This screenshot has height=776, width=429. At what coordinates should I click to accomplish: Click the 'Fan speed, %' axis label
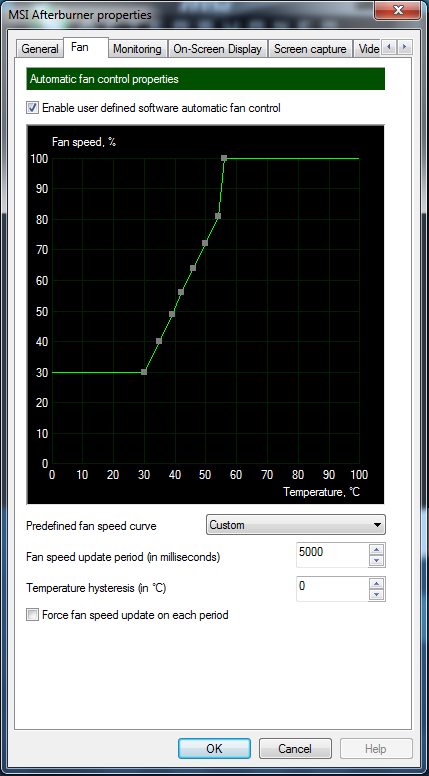tap(84, 142)
